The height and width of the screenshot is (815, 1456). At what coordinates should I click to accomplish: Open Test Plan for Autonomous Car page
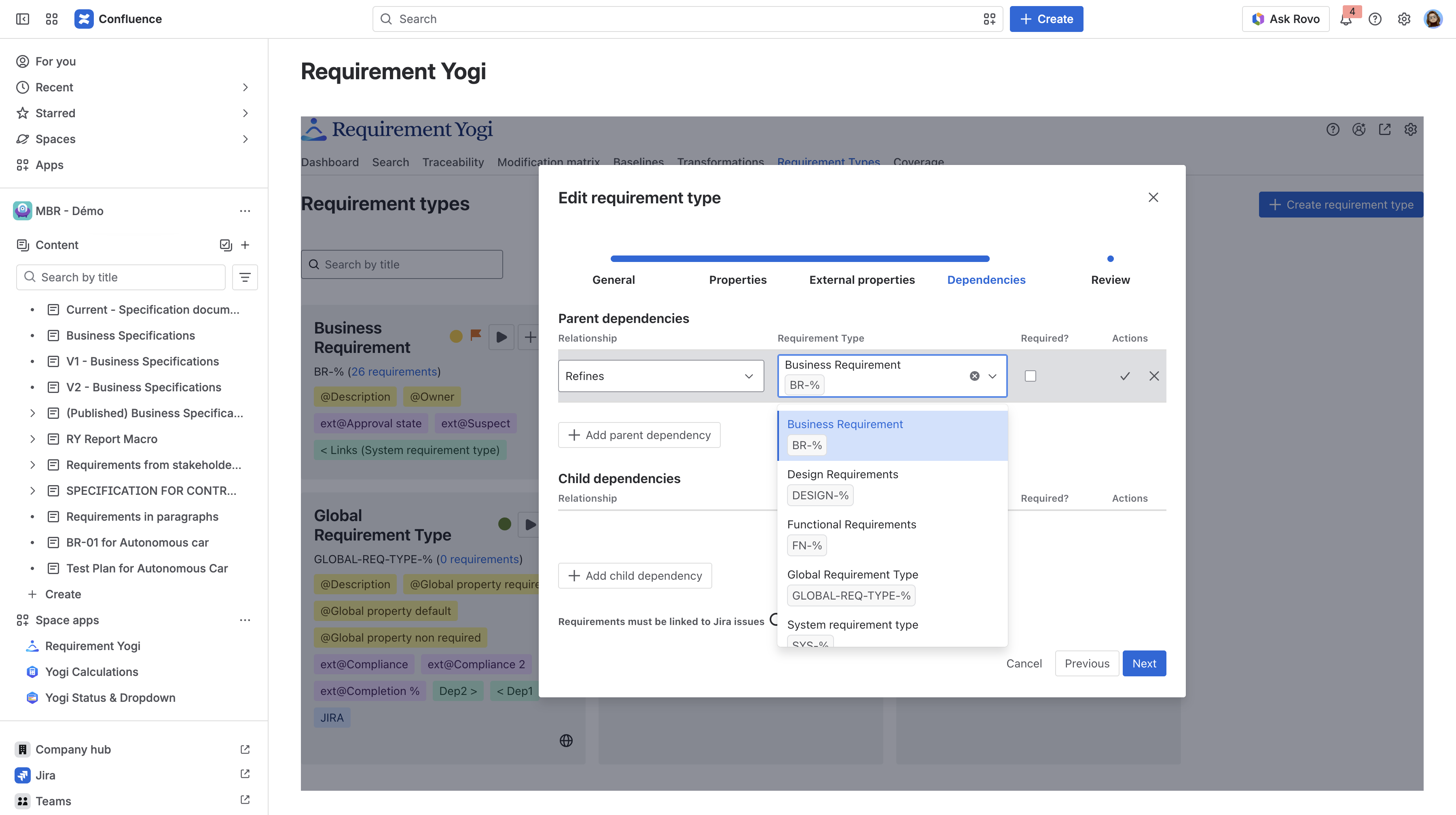pos(146,568)
